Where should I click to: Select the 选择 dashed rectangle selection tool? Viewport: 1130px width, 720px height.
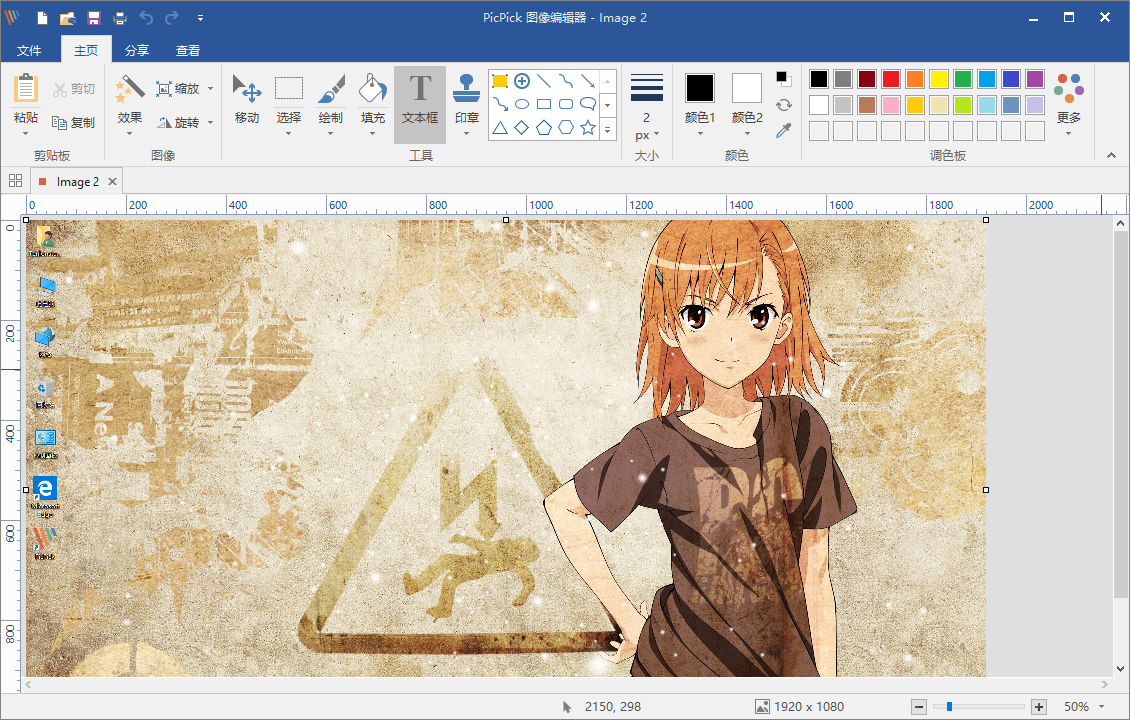click(289, 88)
